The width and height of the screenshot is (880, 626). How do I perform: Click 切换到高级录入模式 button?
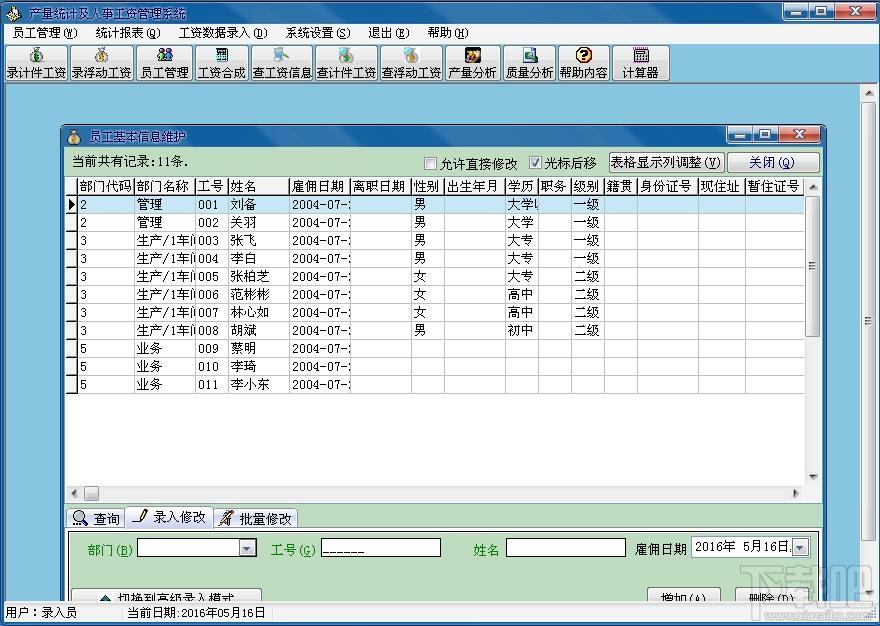coord(167,595)
